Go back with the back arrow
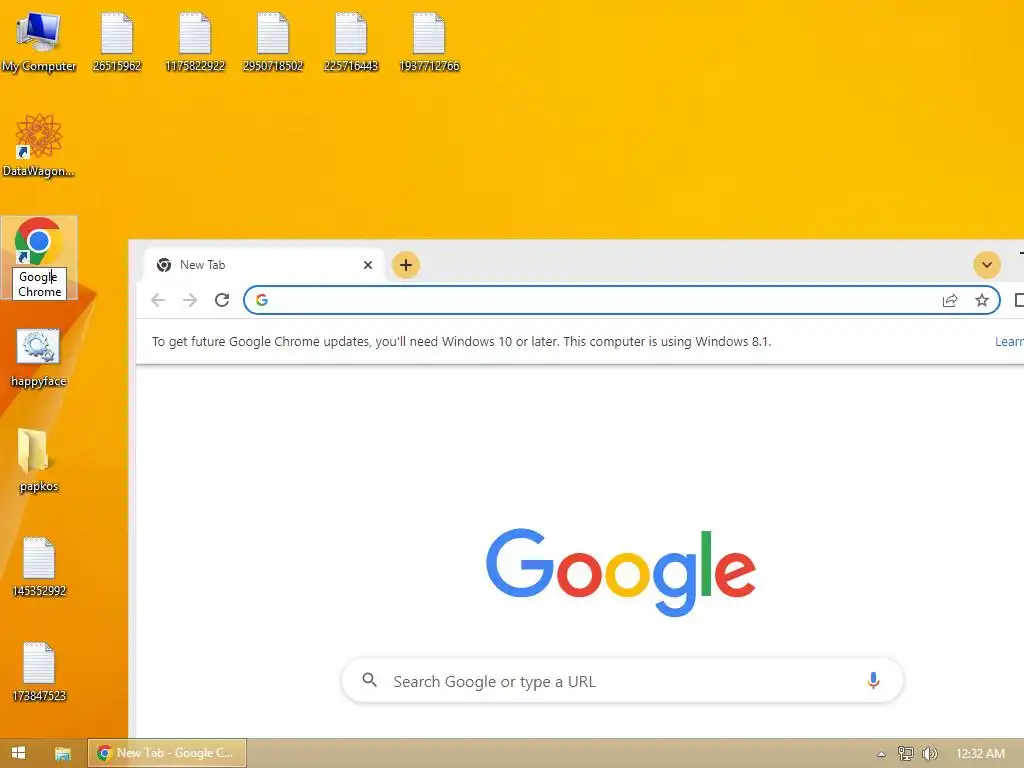1024x768 pixels. (x=158, y=300)
